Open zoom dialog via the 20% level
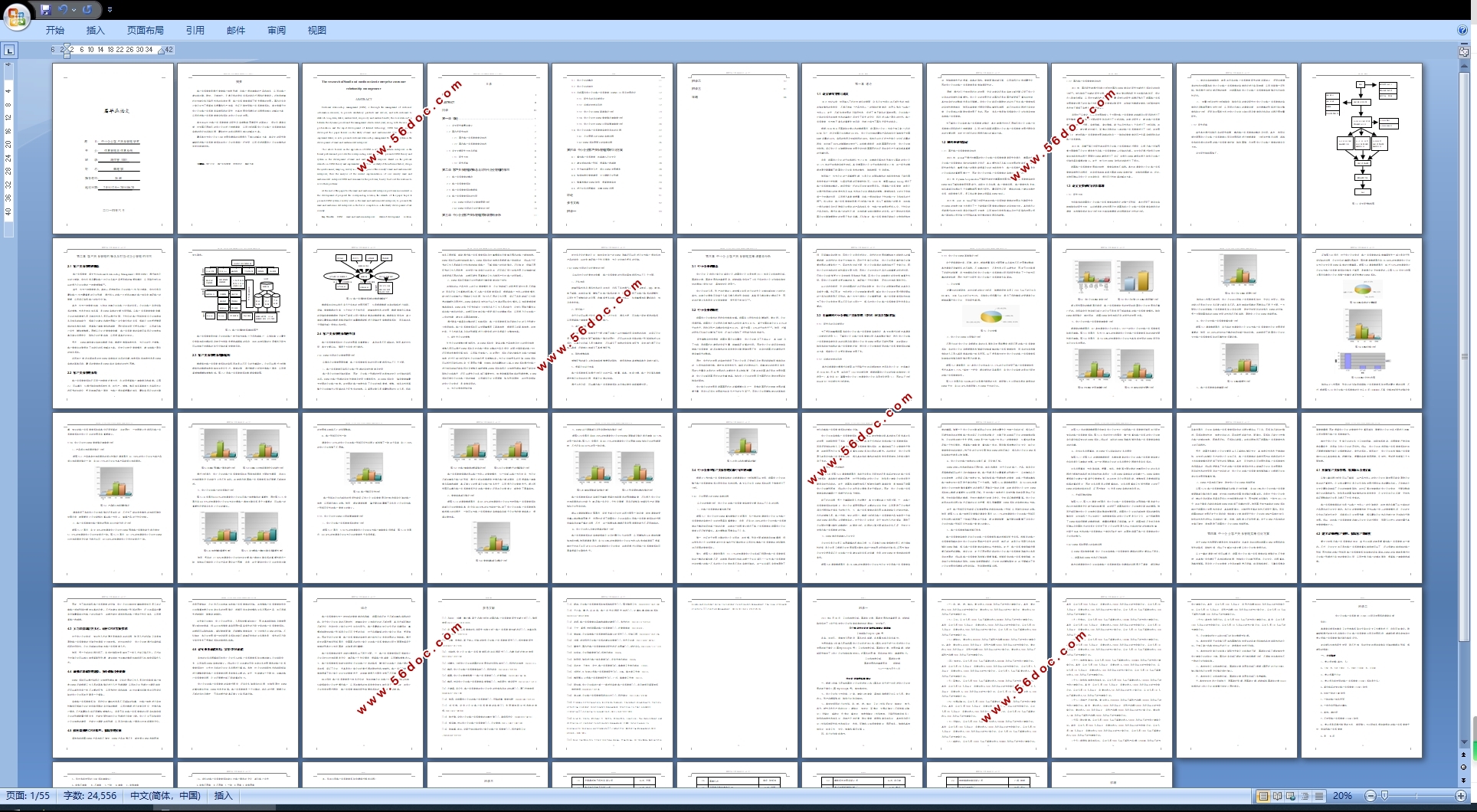1477x812 pixels. (x=1342, y=796)
